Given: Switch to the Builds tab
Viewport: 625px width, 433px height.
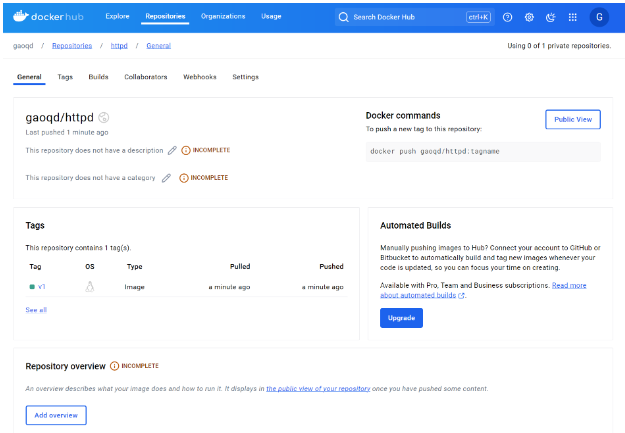Looking at the screenshot, I should tap(98, 77).
